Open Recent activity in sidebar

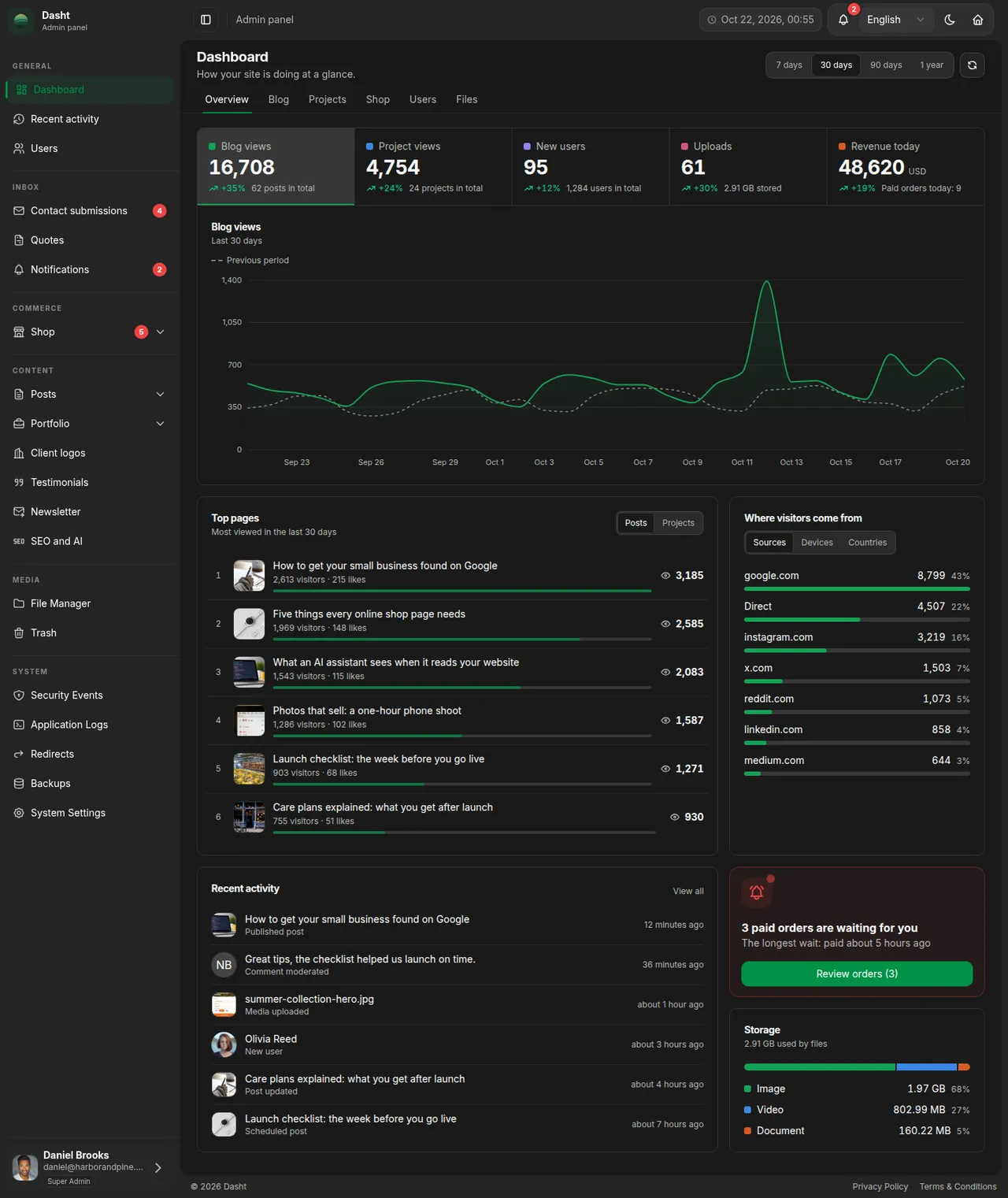[90, 119]
